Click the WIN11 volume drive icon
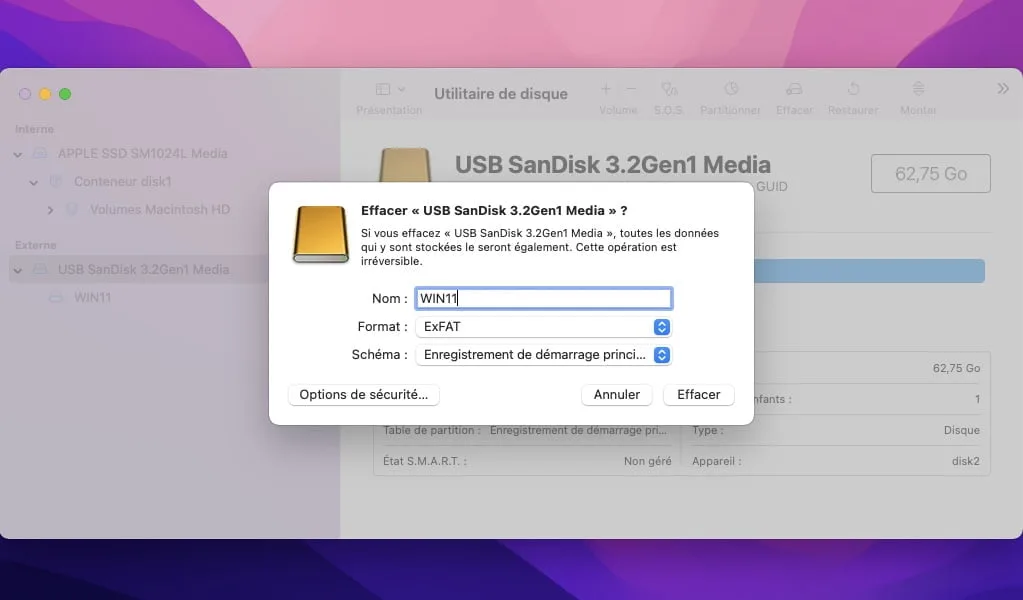1023x600 pixels. pyautogui.click(x=56, y=298)
